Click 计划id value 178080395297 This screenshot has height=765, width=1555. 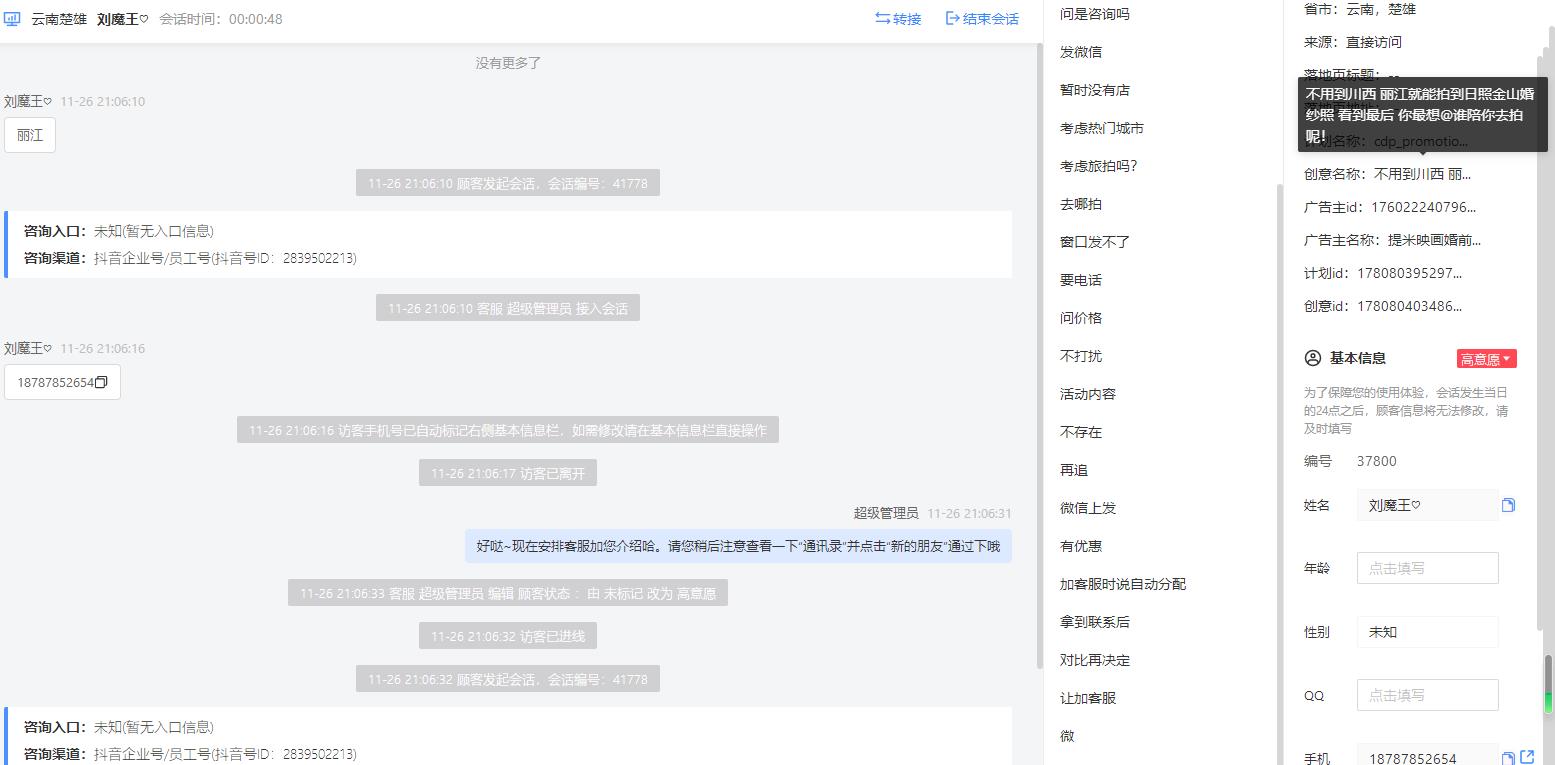point(1410,273)
